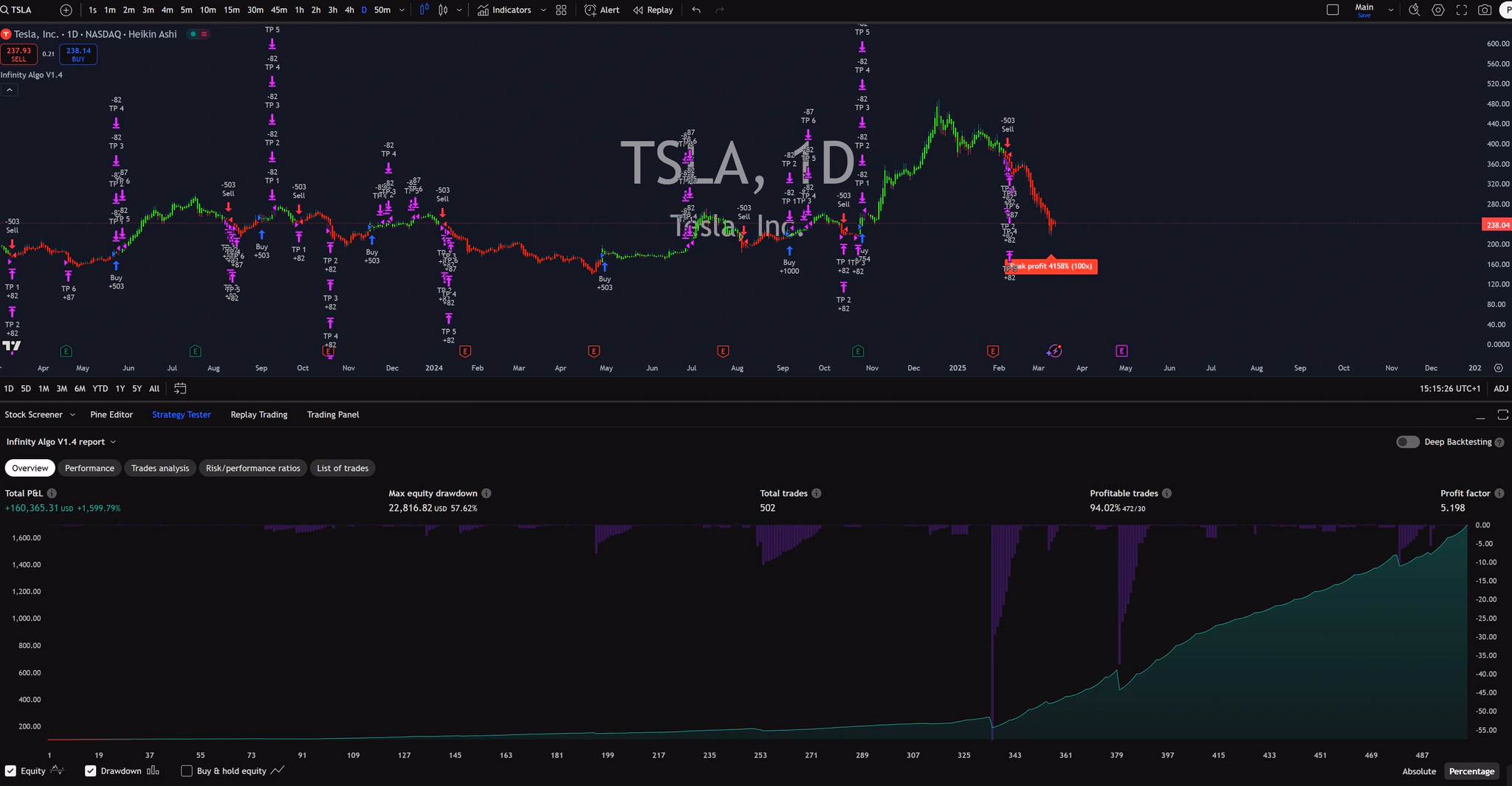Click the undo arrow
The height and width of the screenshot is (786, 1512).
click(x=695, y=10)
